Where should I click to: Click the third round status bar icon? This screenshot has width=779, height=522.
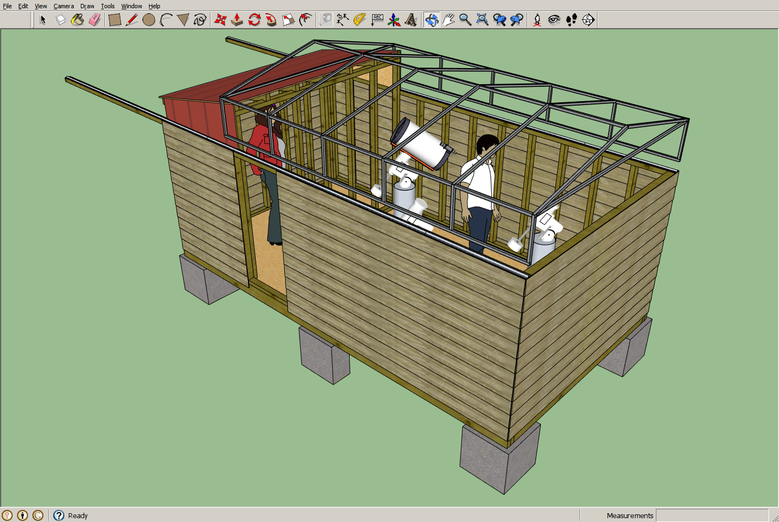tap(38, 516)
